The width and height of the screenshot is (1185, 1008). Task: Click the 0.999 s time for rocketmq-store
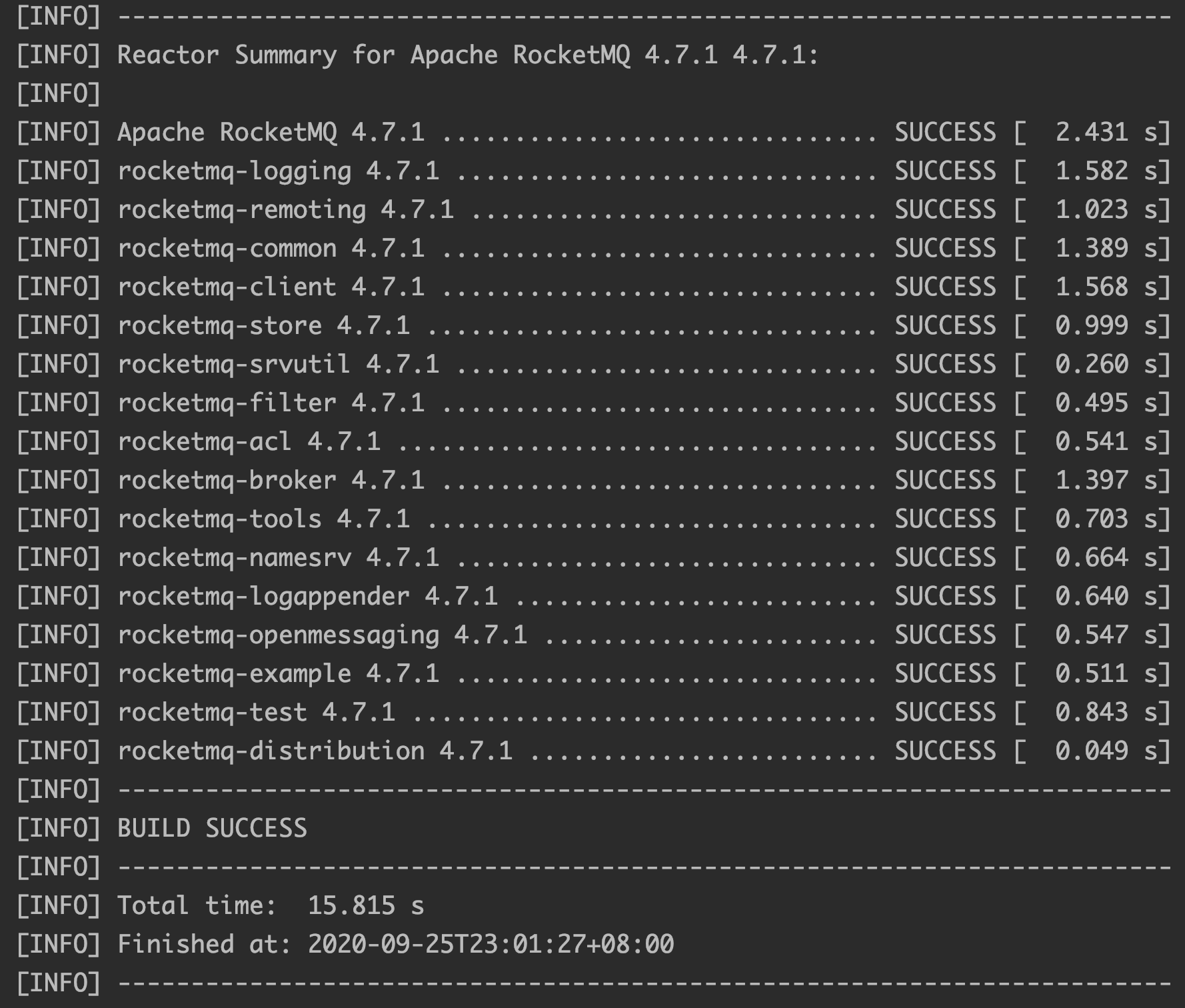pos(1106,325)
